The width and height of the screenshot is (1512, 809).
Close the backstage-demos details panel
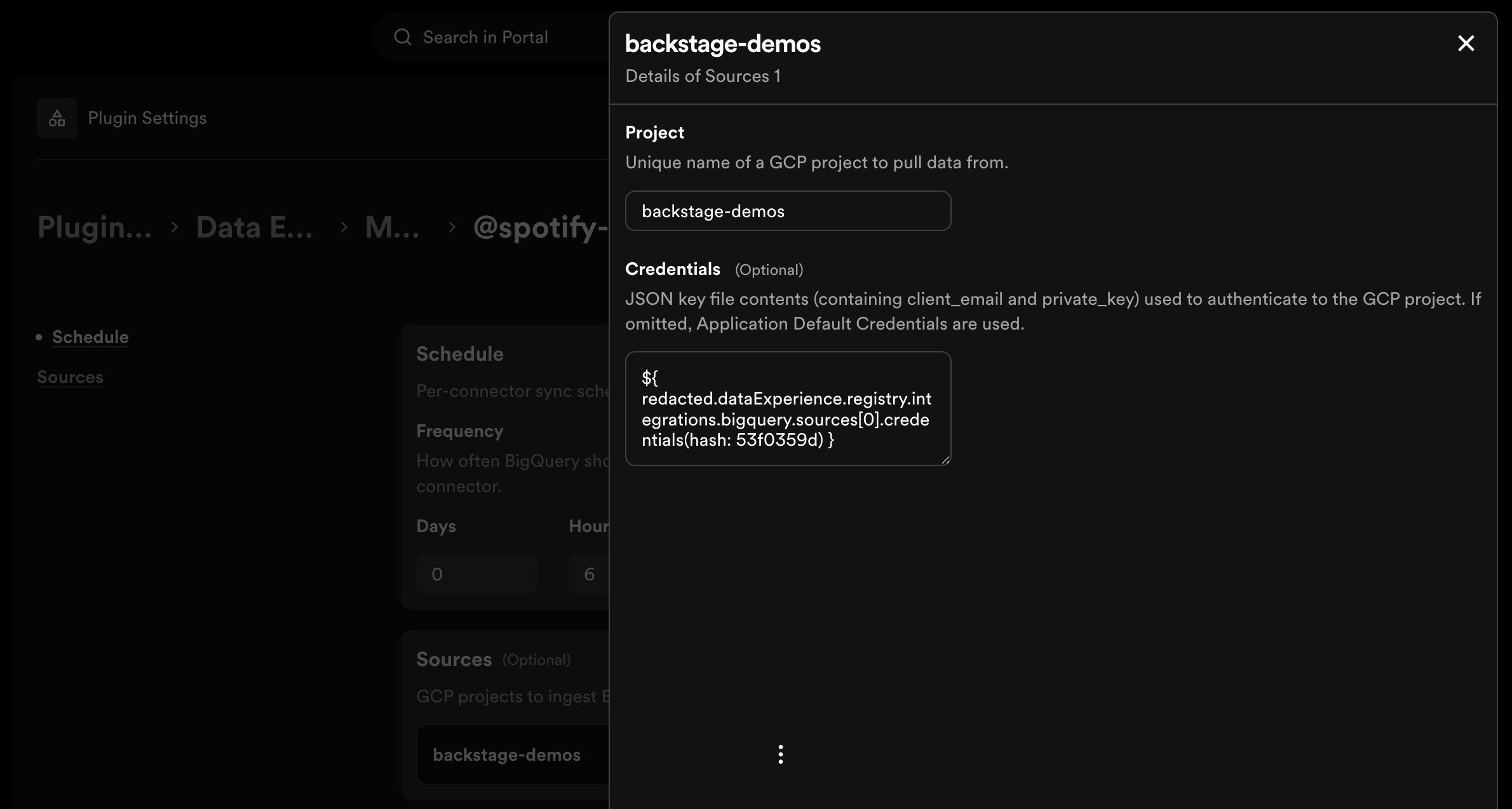click(x=1466, y=43)
